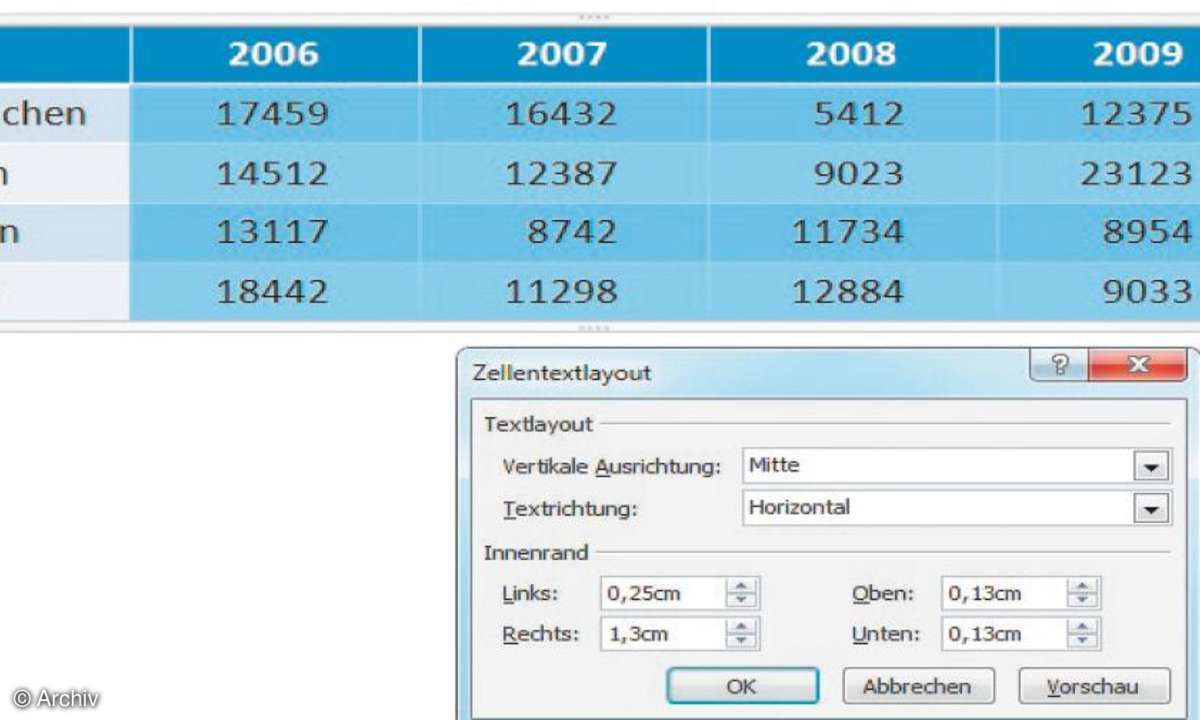Lower the Unten margin using down arrow
This screenshot has width=1200, height=720.
[1082, 641]
